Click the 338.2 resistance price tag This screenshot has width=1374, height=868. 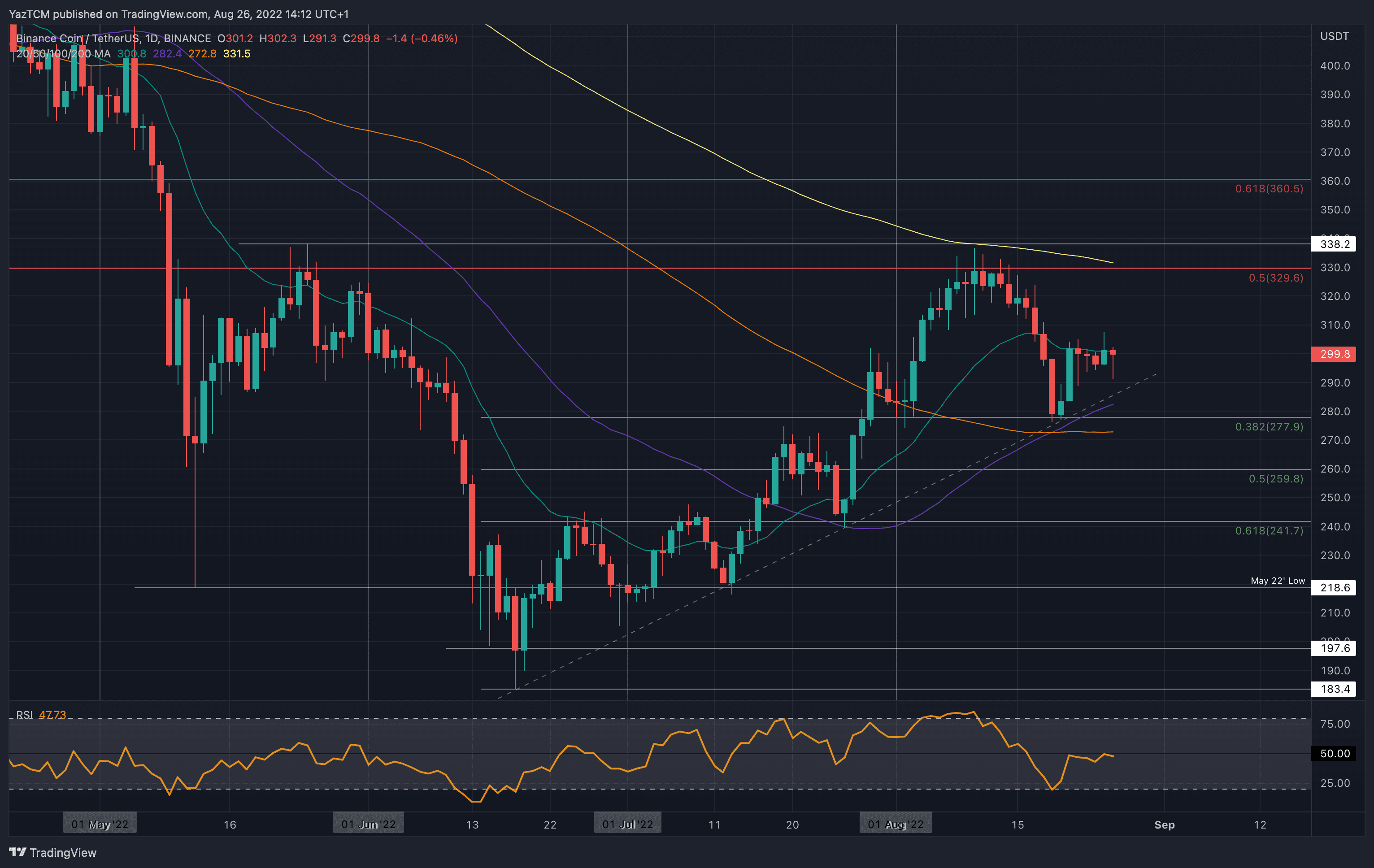(x=1335, y=244)
